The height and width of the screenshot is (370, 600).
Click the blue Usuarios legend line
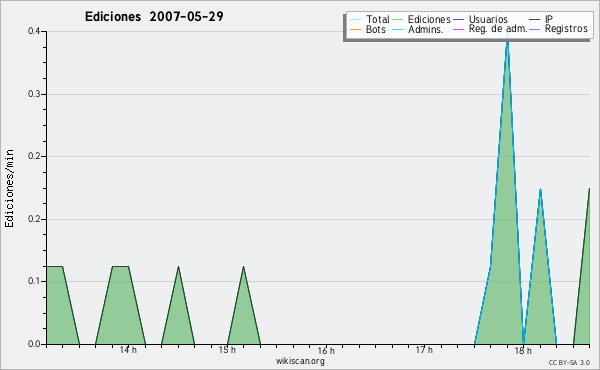pos(458,20)
